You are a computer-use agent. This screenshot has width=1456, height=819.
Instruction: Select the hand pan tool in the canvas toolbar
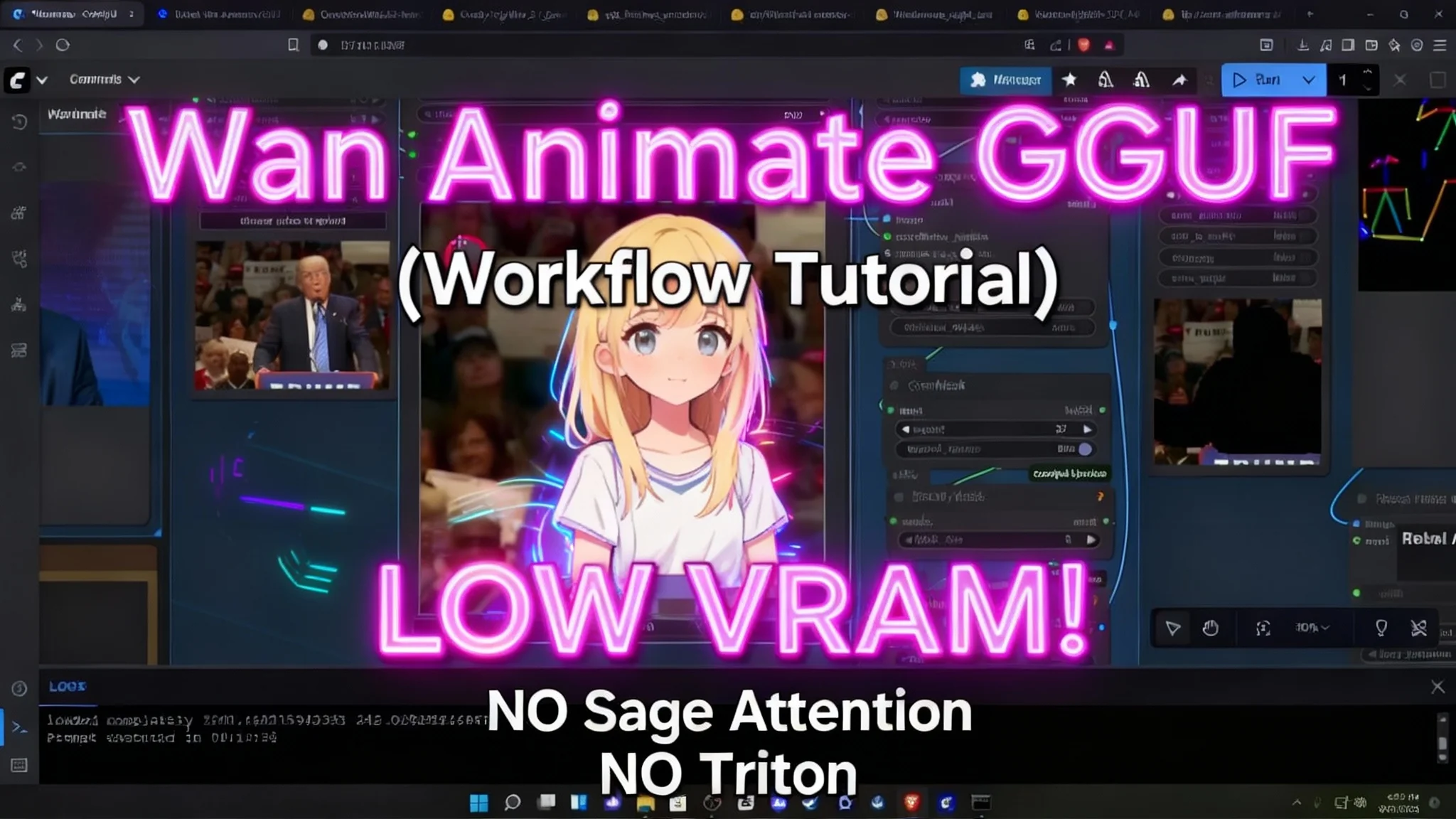[x=1211, y=628]
